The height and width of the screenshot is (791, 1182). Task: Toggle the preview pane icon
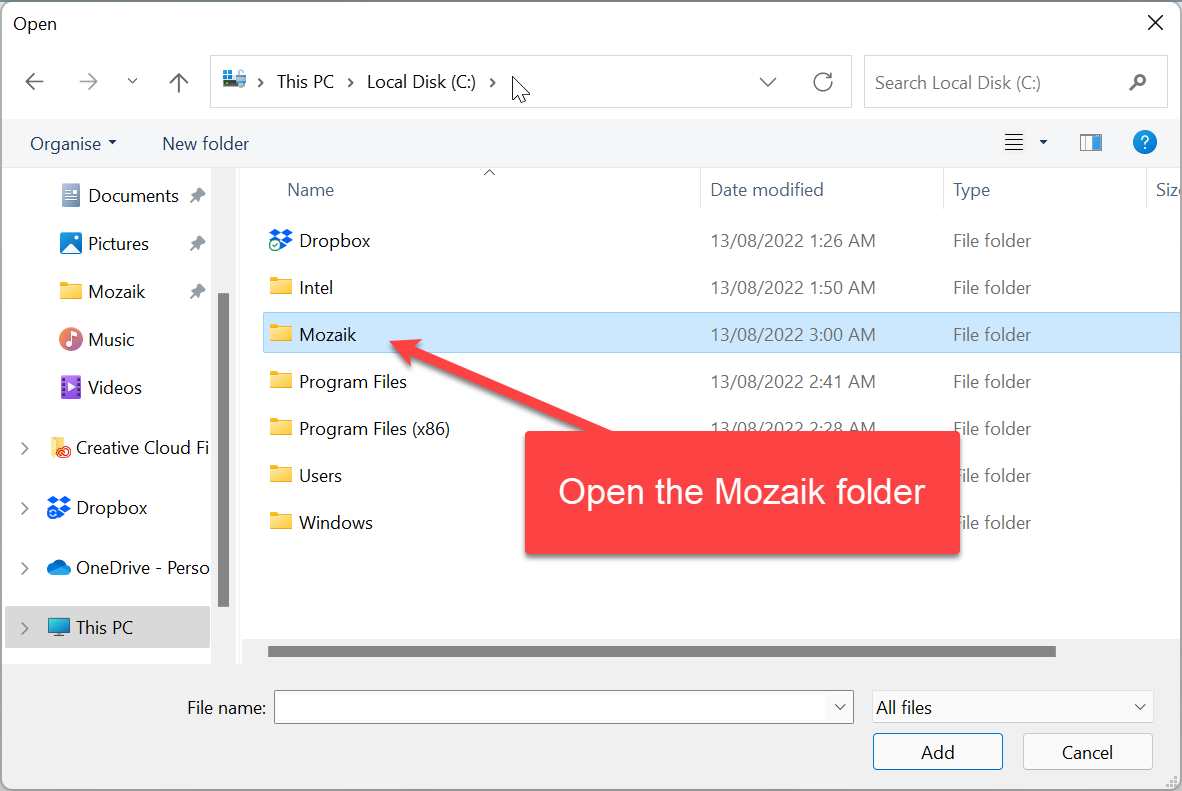[1091, 143]
